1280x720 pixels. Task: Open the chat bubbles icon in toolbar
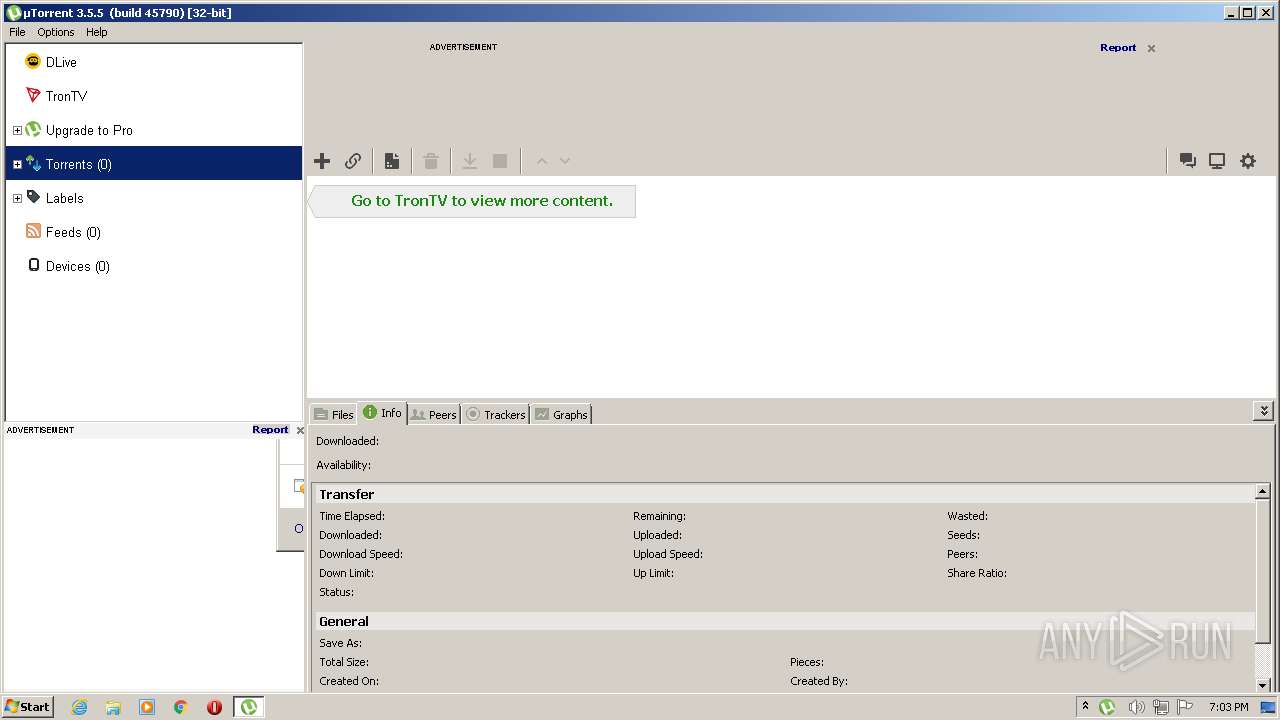(x=1188, y=161)
